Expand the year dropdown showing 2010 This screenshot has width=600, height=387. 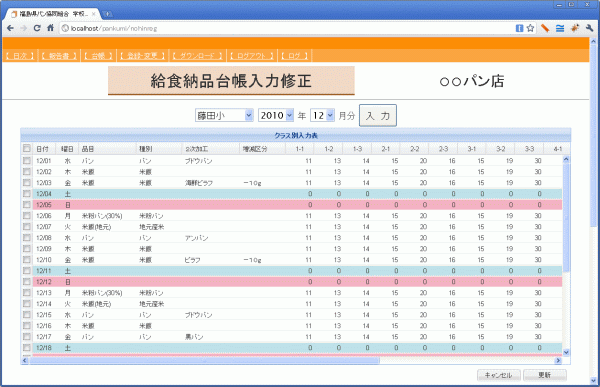[276, 115]
